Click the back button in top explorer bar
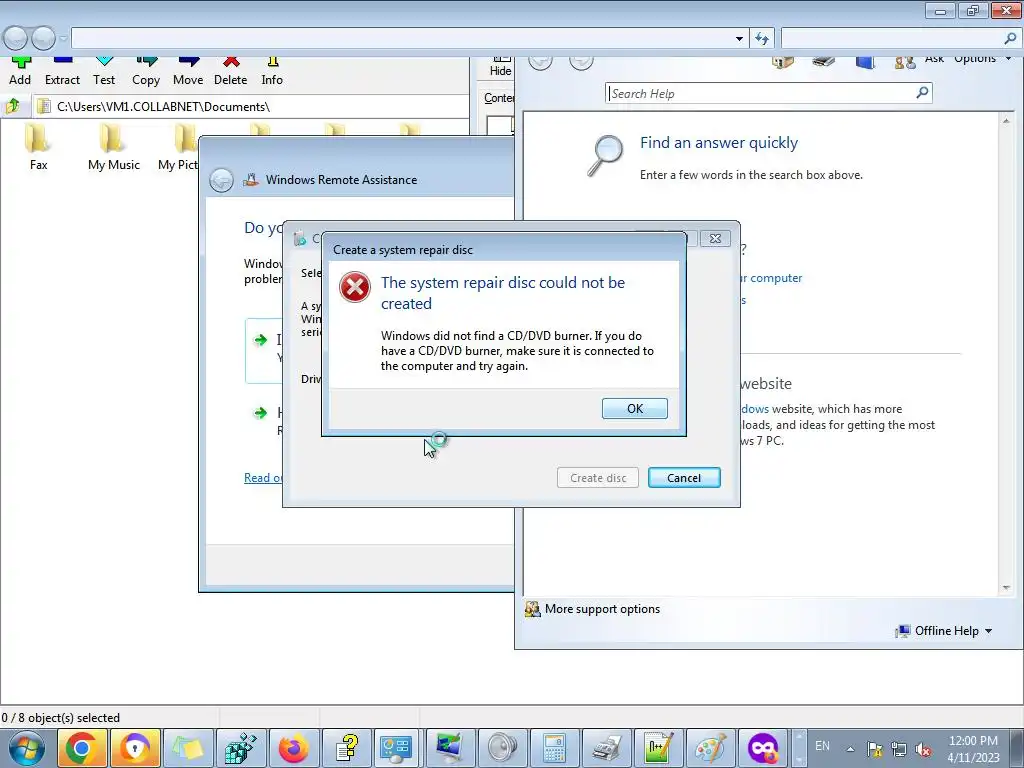This screenshot has width=1024, height=768. pos(15,39)
